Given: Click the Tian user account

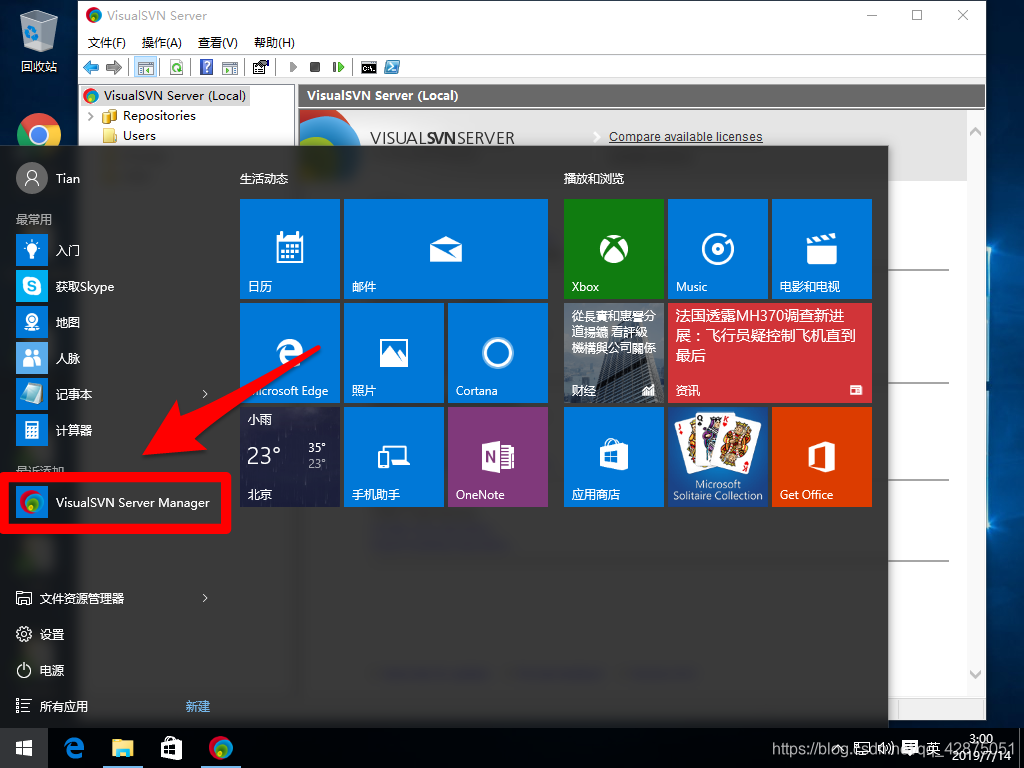Looking at the screenshot, I should tap(49, 178).
